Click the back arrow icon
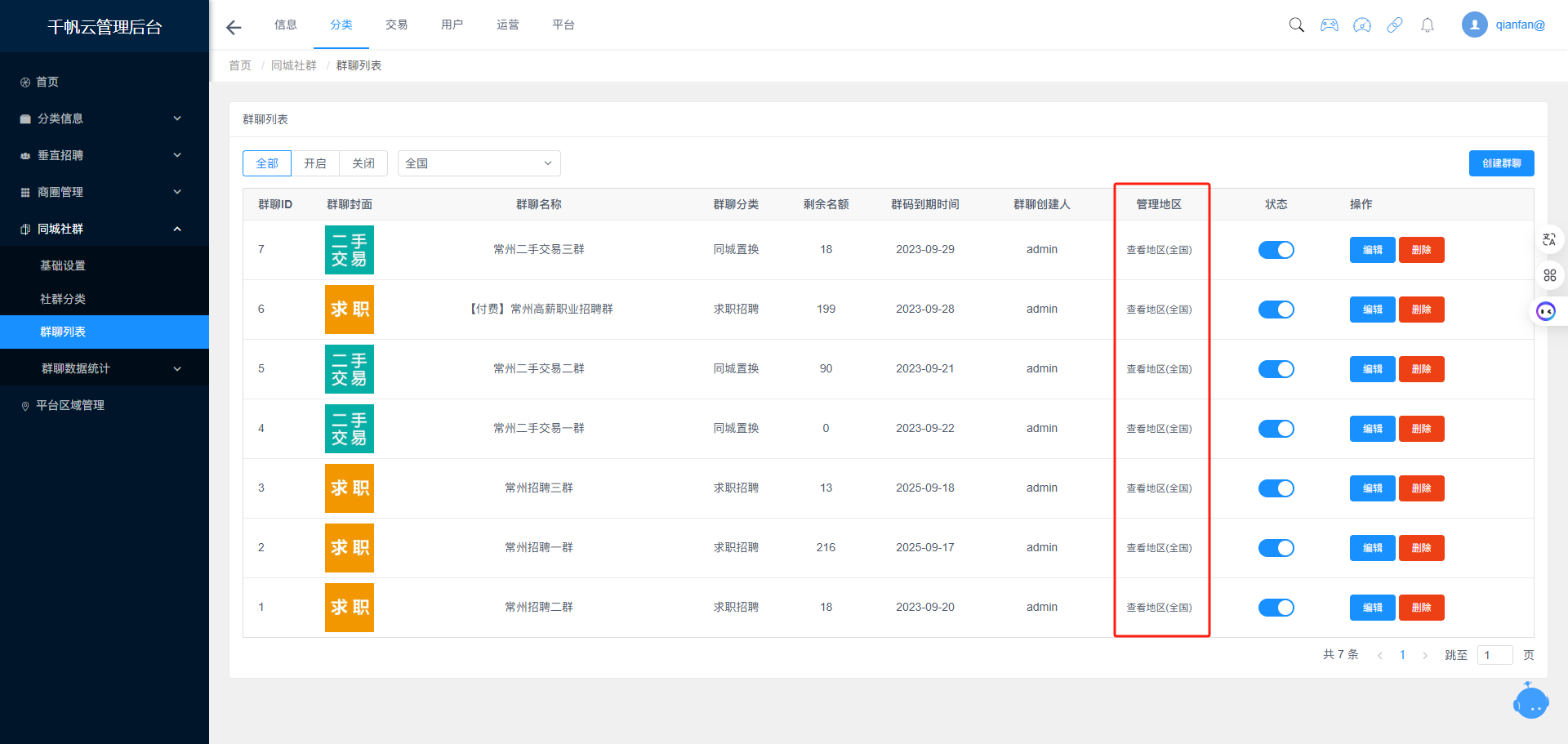 (x=234, y=28)
